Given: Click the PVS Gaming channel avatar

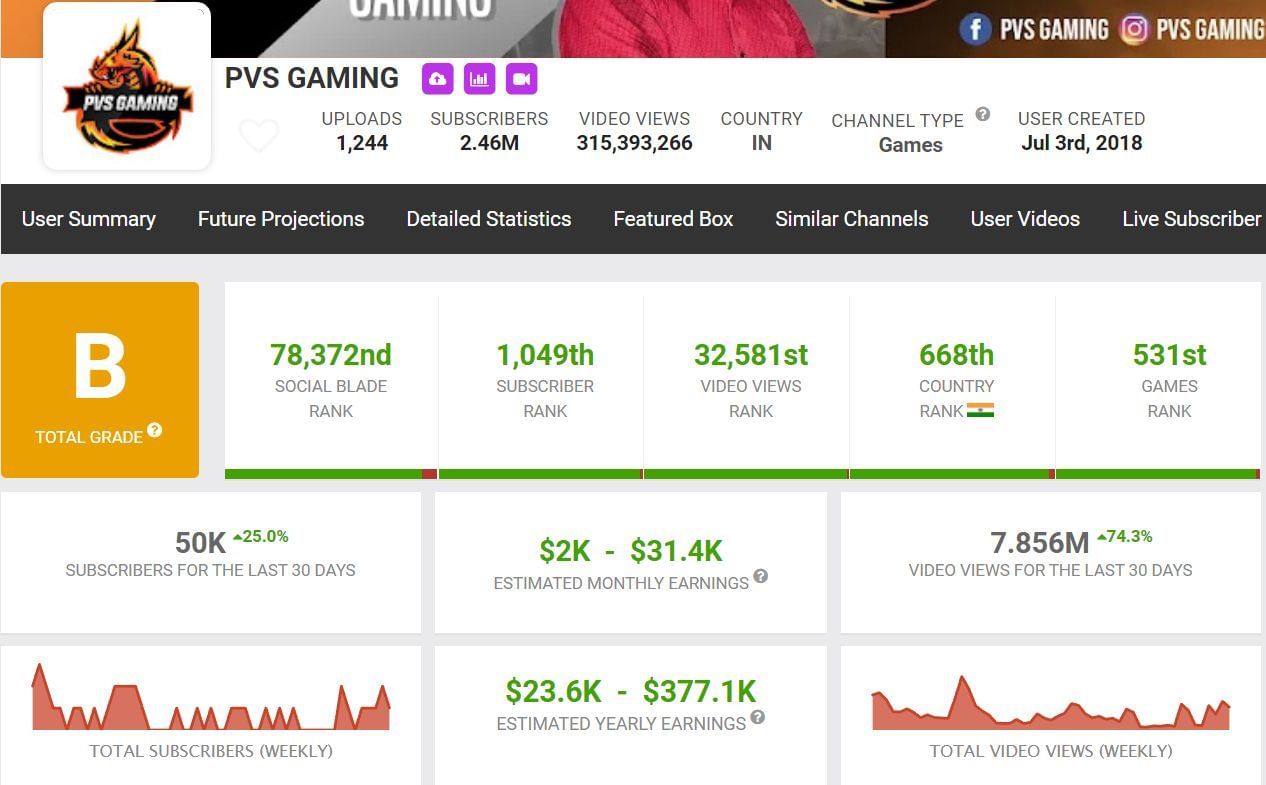Looking at the screenshot, I should click(126, 85).
